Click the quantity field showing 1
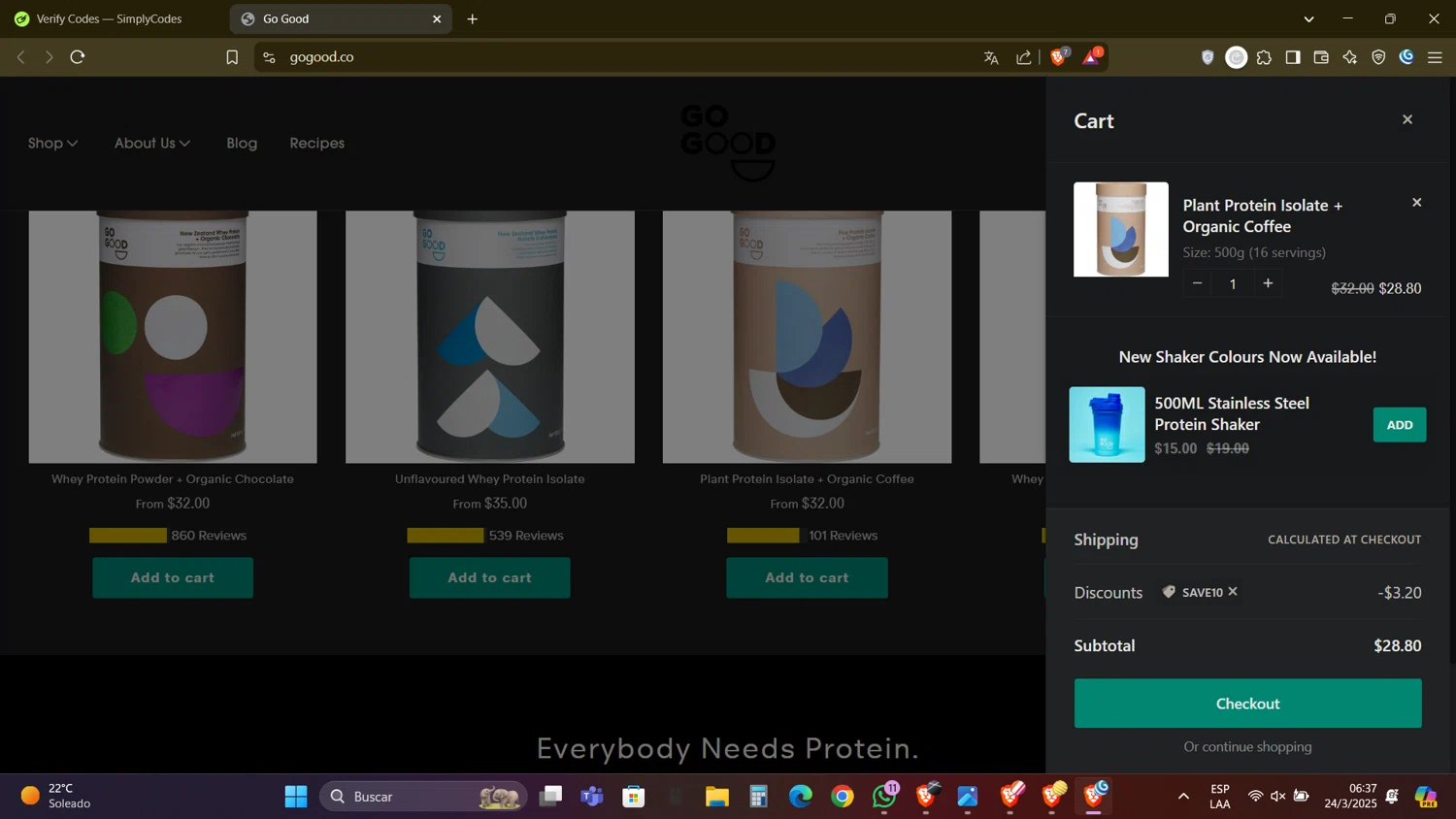This screenshot has width=1456, height=819. click(1233, 283)
